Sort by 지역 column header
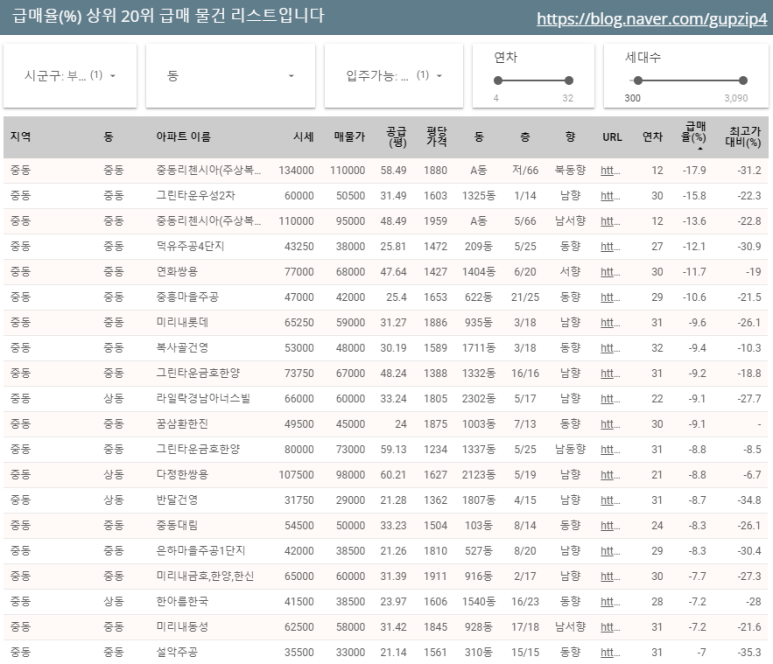773x664 pixels. (21, 137)
